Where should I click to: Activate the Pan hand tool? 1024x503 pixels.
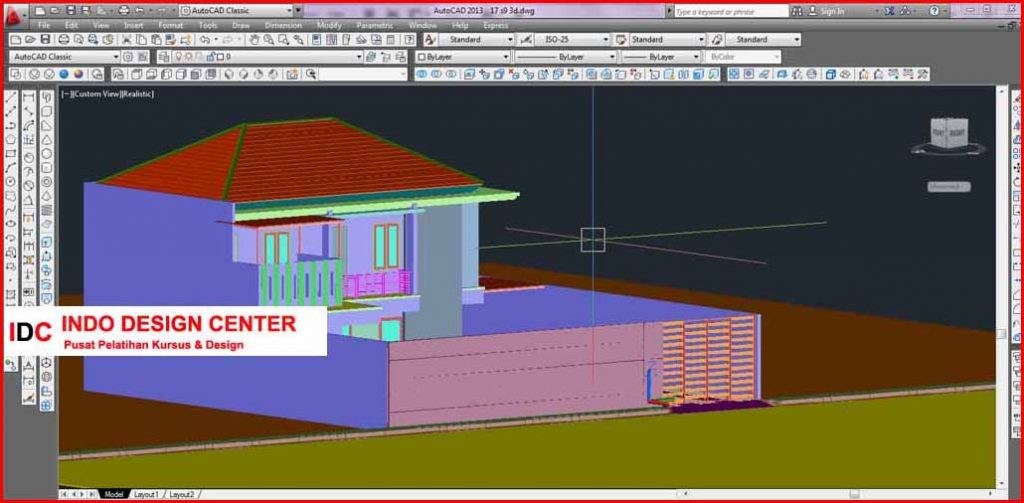click(x=253, y=40)
